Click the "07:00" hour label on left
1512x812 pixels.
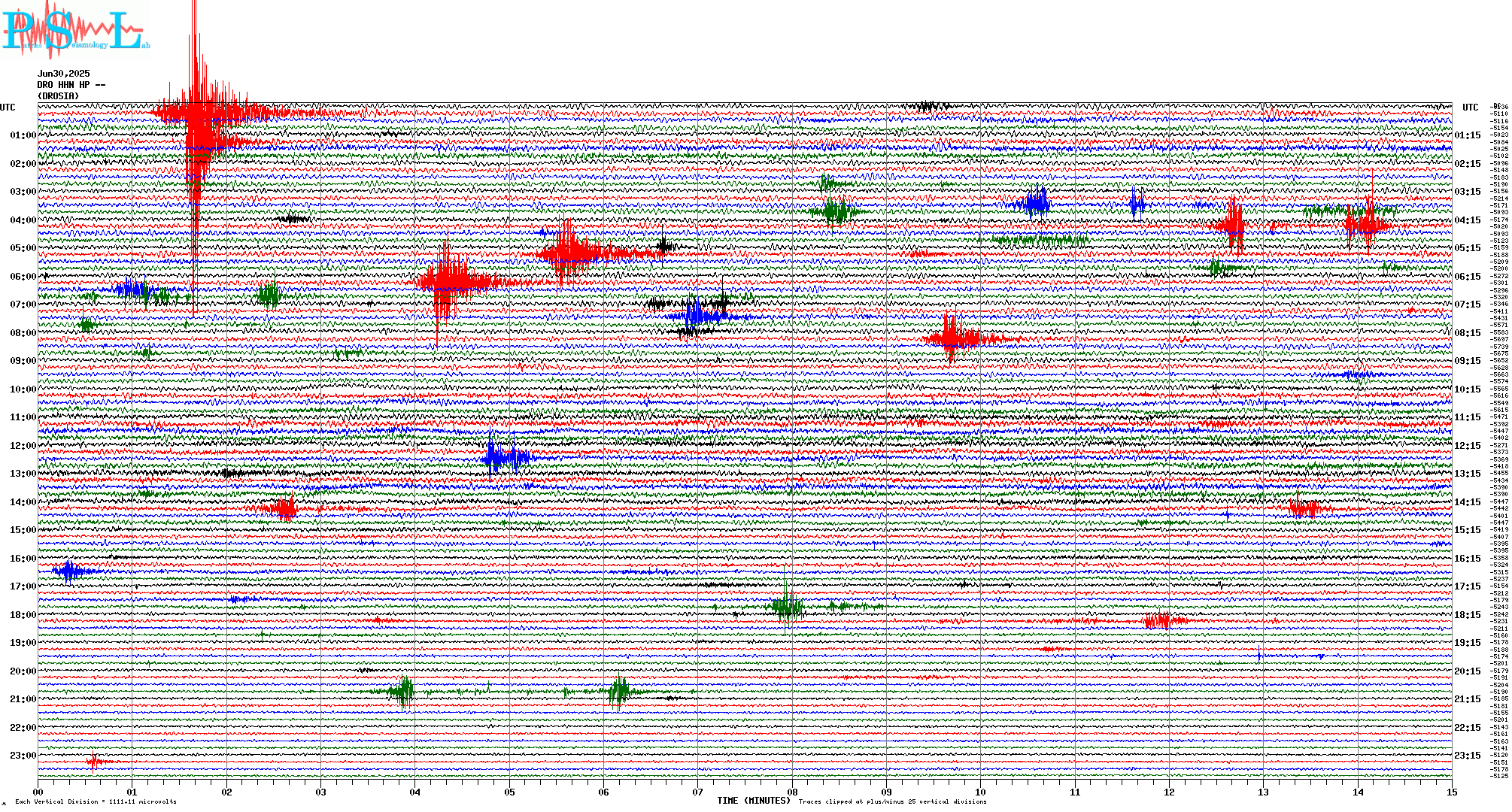[x=23, y=304]
